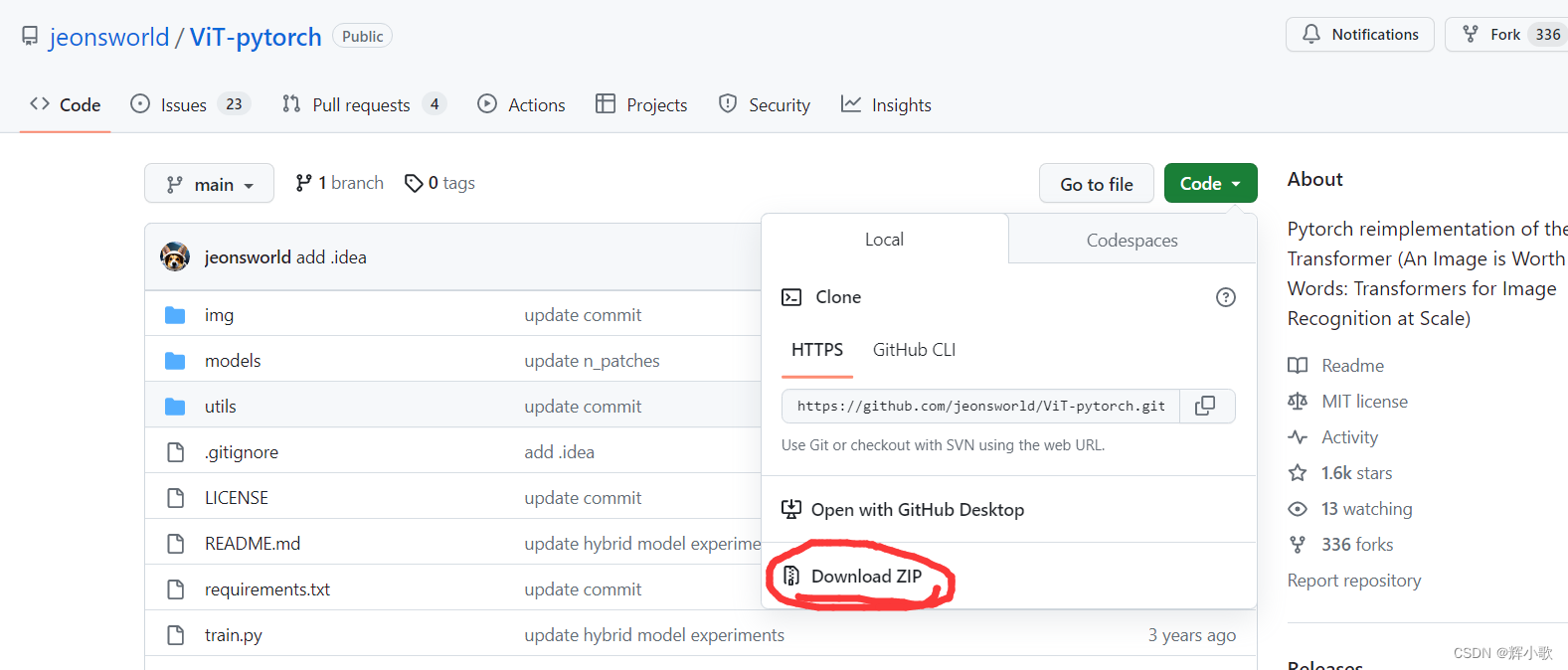
Task: Click the bell icon in Notifications button
Action: click(x=1311, y=34)
